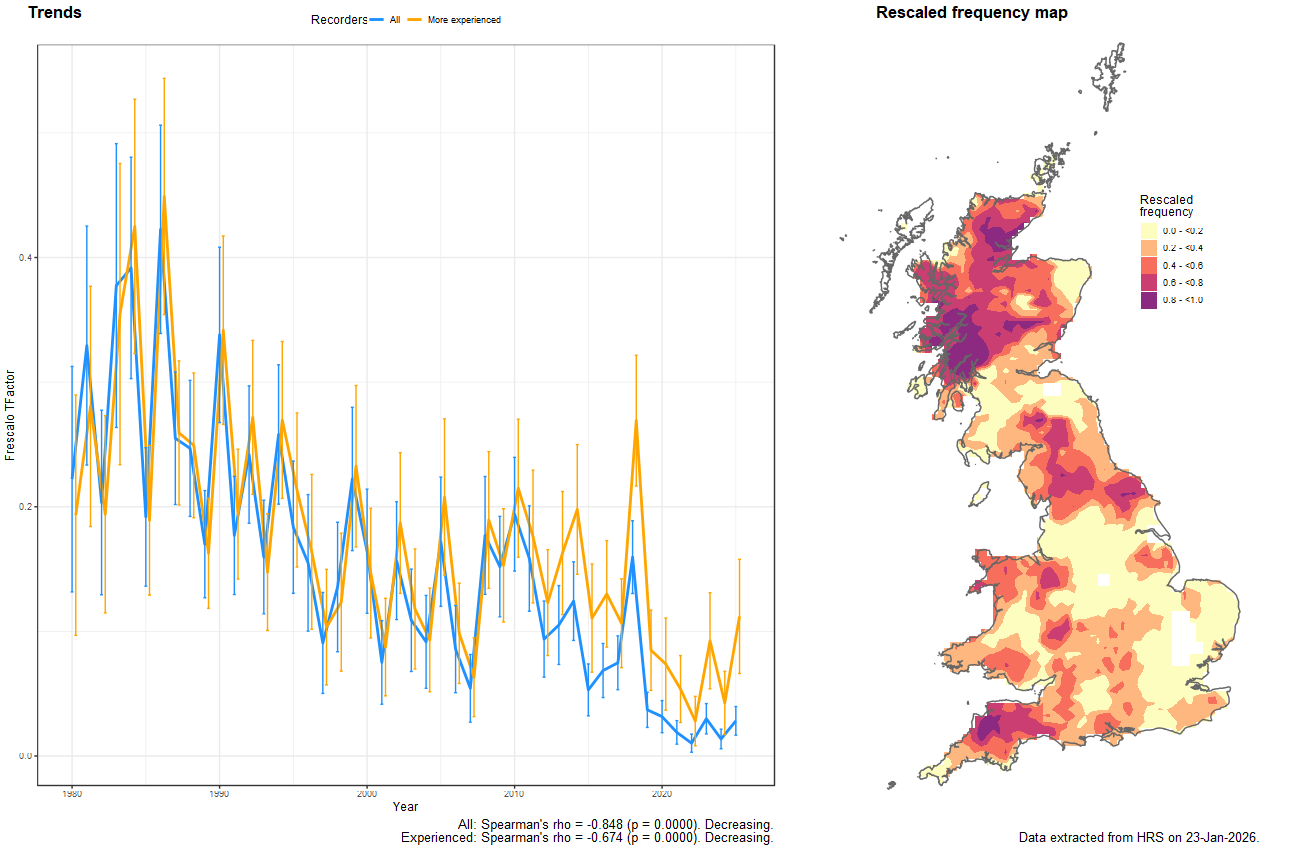1300x850 pixels.
Task: Click the darkest "0.8 - <1.0" swatch
Action: pyautogui.click(x=1149, y=300)
